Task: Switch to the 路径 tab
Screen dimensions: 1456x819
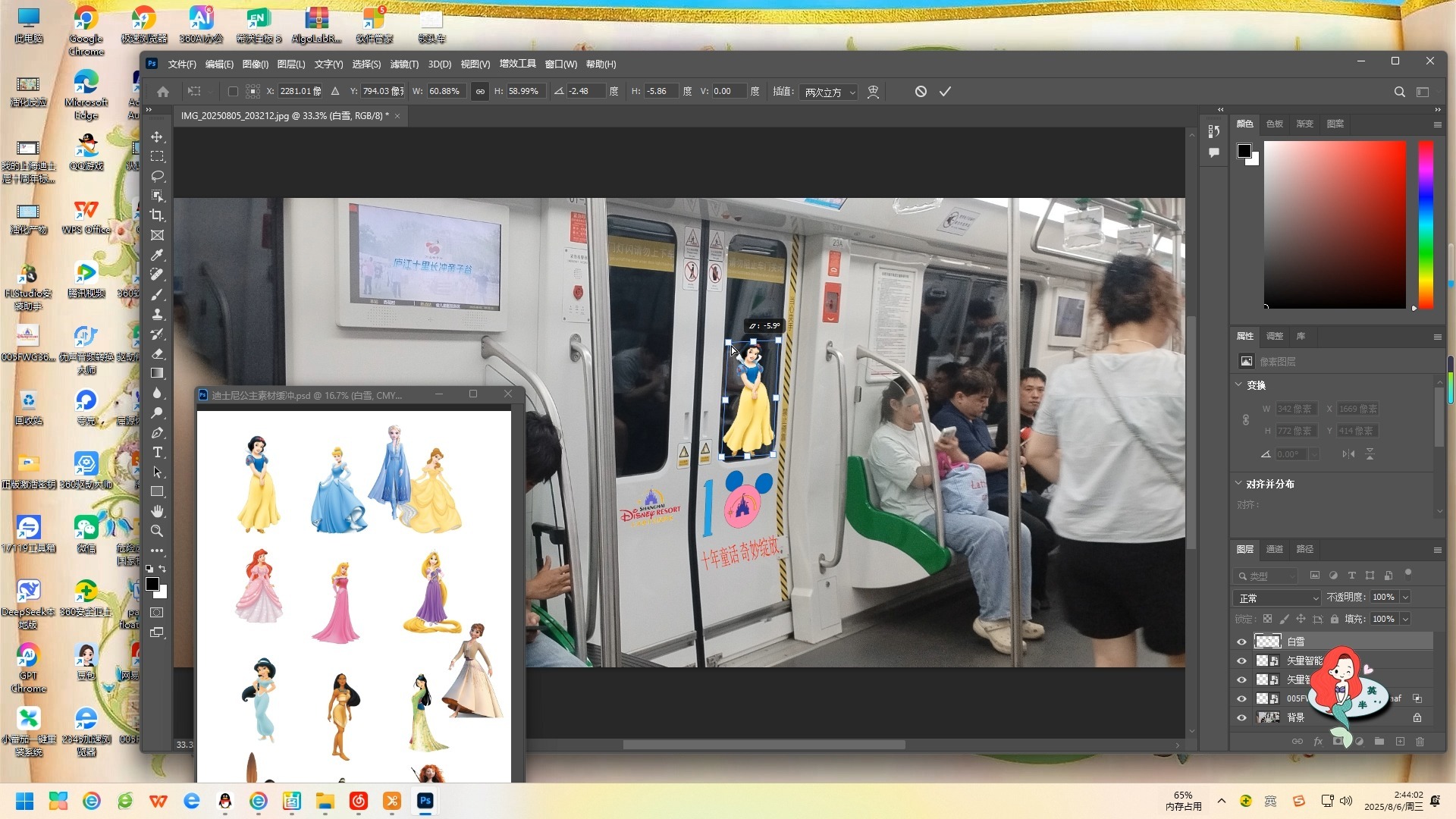Action: (1305, 549)
